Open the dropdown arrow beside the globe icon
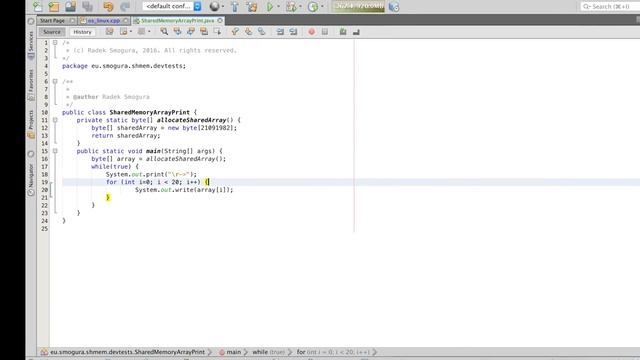 point(223,7)
